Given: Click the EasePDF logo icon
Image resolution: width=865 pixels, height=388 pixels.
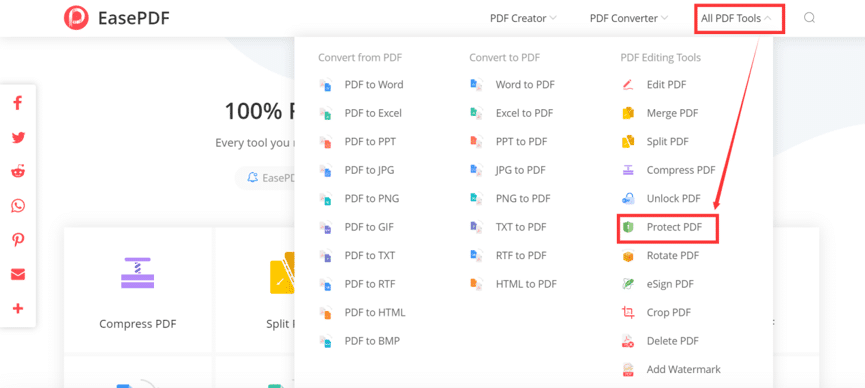Looking at the screenshot, I should click(76, 18).
